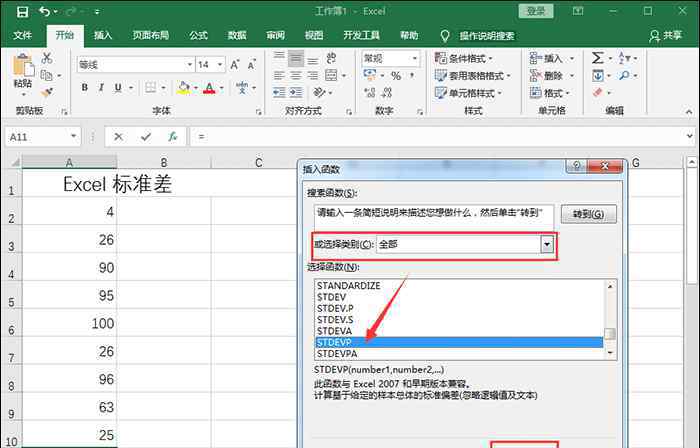The height and width of the screenshot is (448, 700).
Task: Click the function search description box
Action: (433, 217)
